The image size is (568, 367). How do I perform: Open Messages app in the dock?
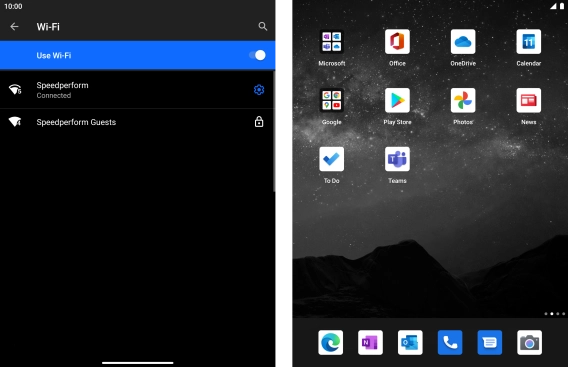490,342
